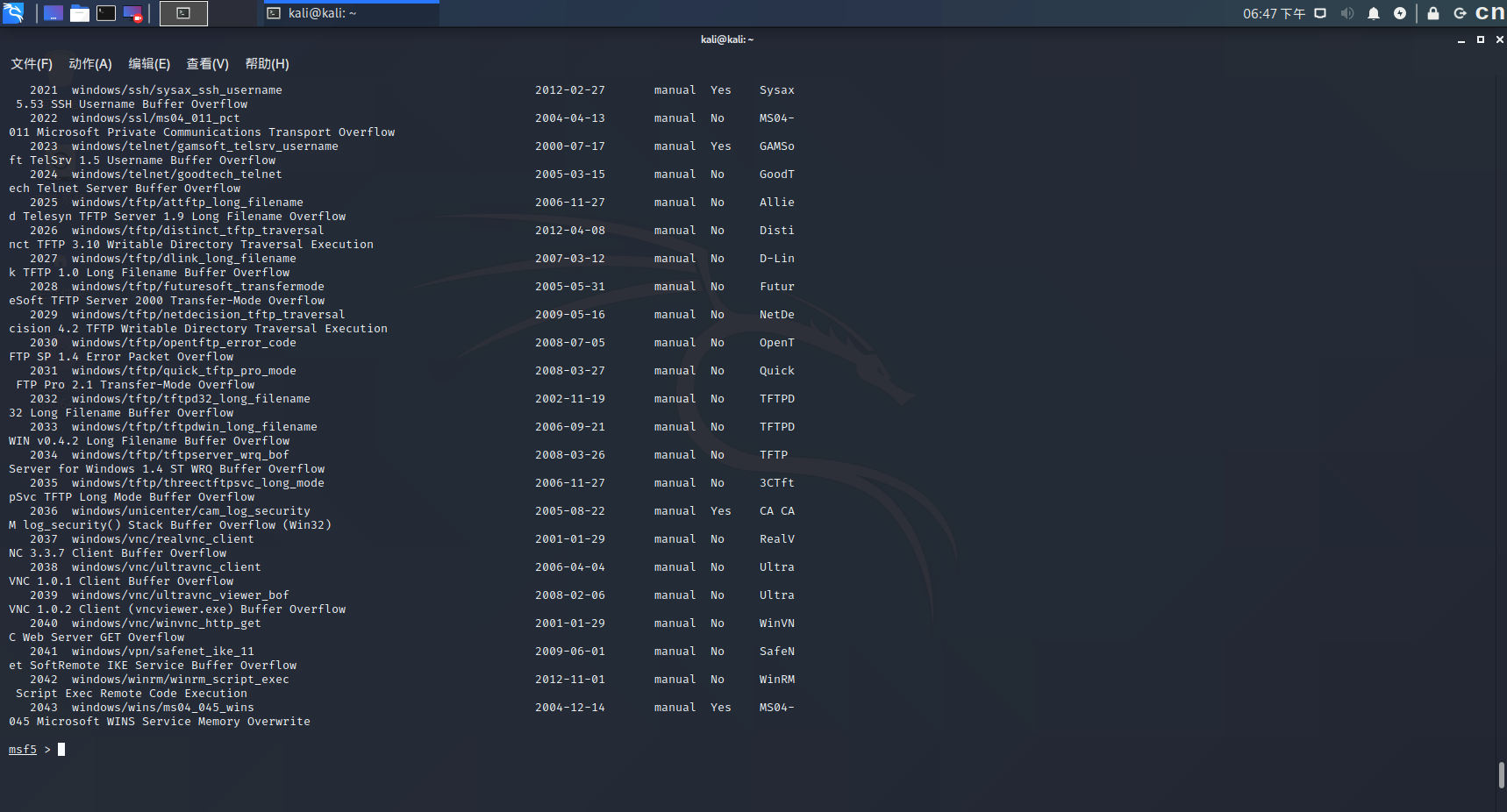Click module path windows/tftp/threectftpsvc_long_mode
Image resolution: width=1507 pixels, height=812 pixels.
[x=198, y=483]
